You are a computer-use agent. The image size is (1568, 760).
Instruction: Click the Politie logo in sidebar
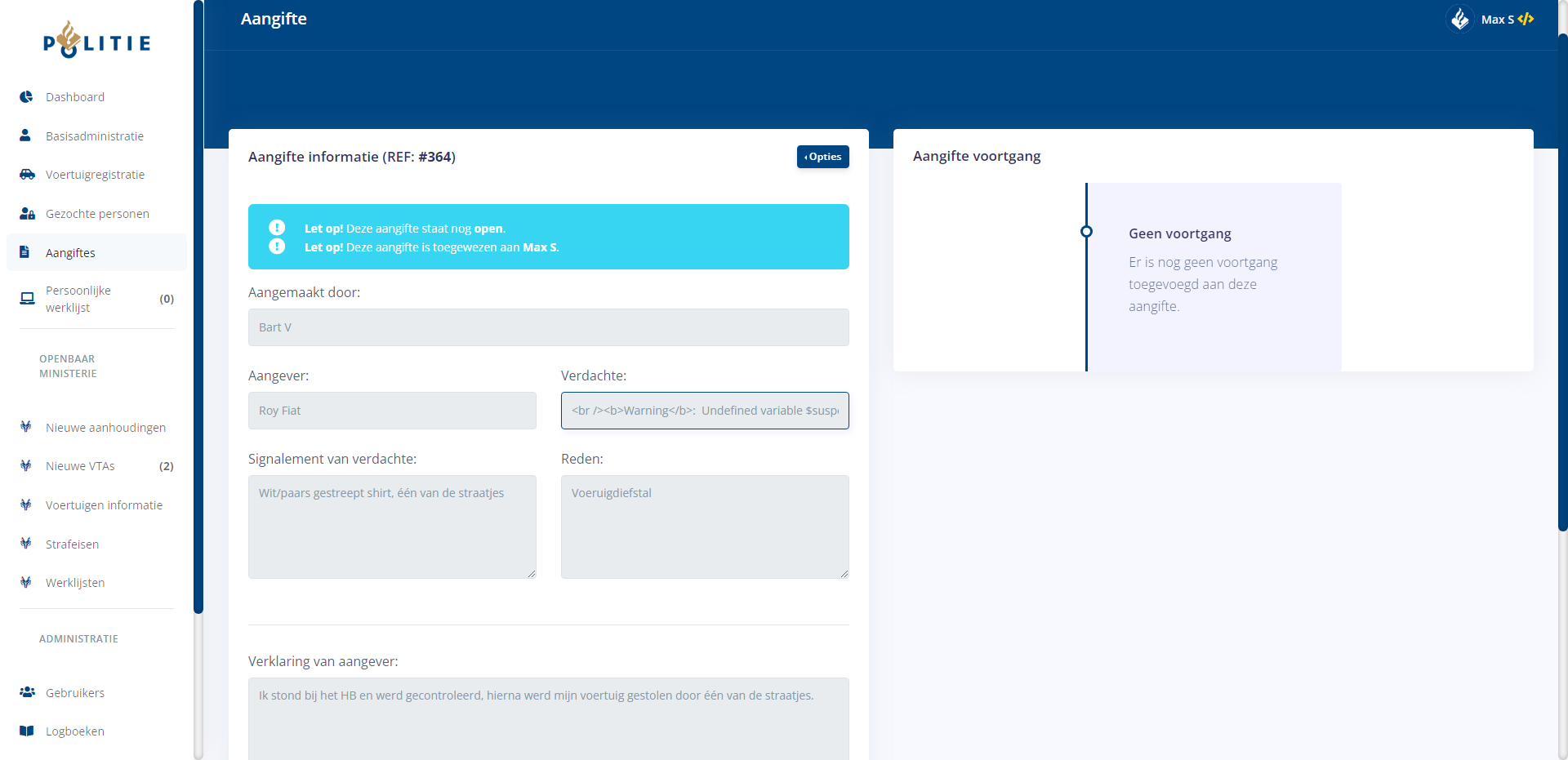(96, 41)
